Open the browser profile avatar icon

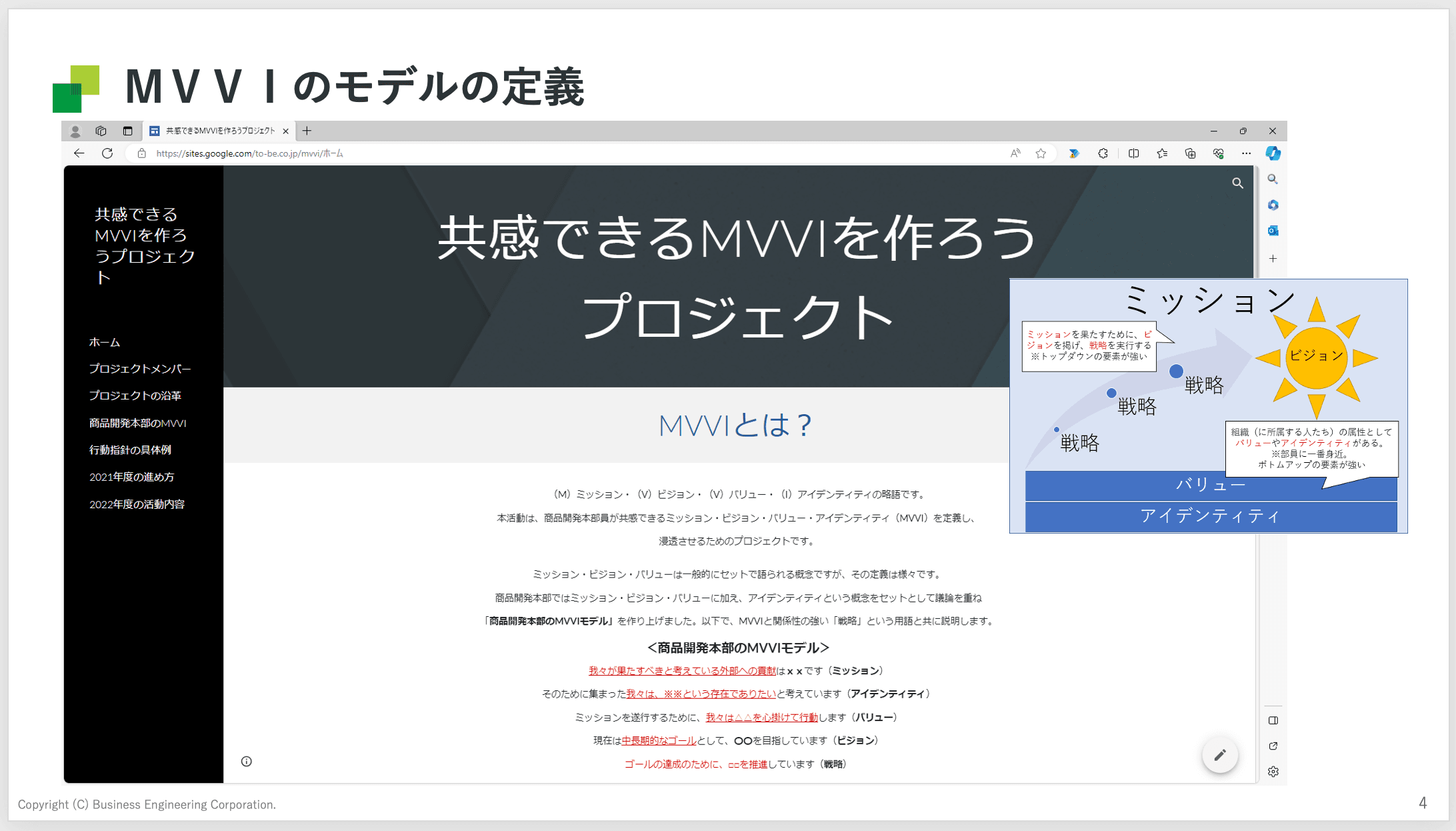point(75,131)
